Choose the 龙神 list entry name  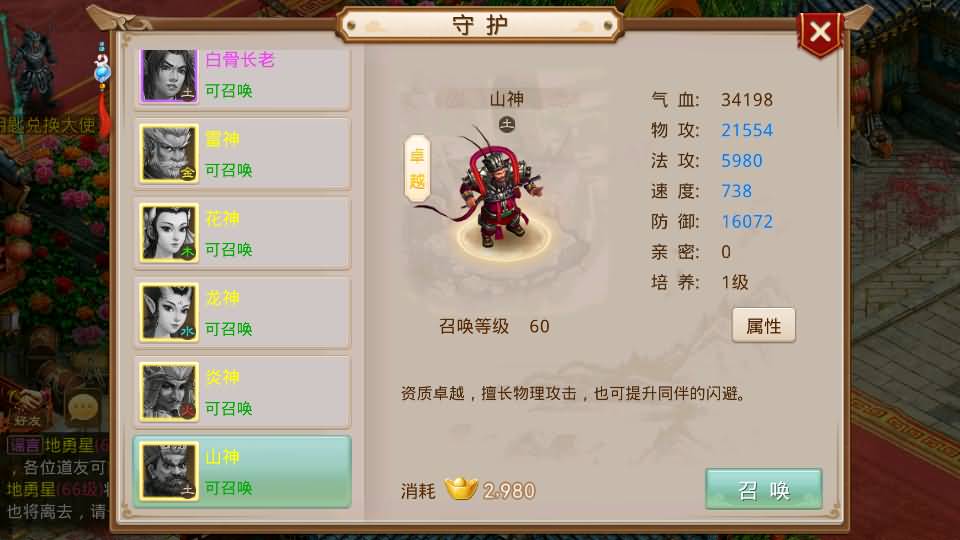(x=222, y=298)
